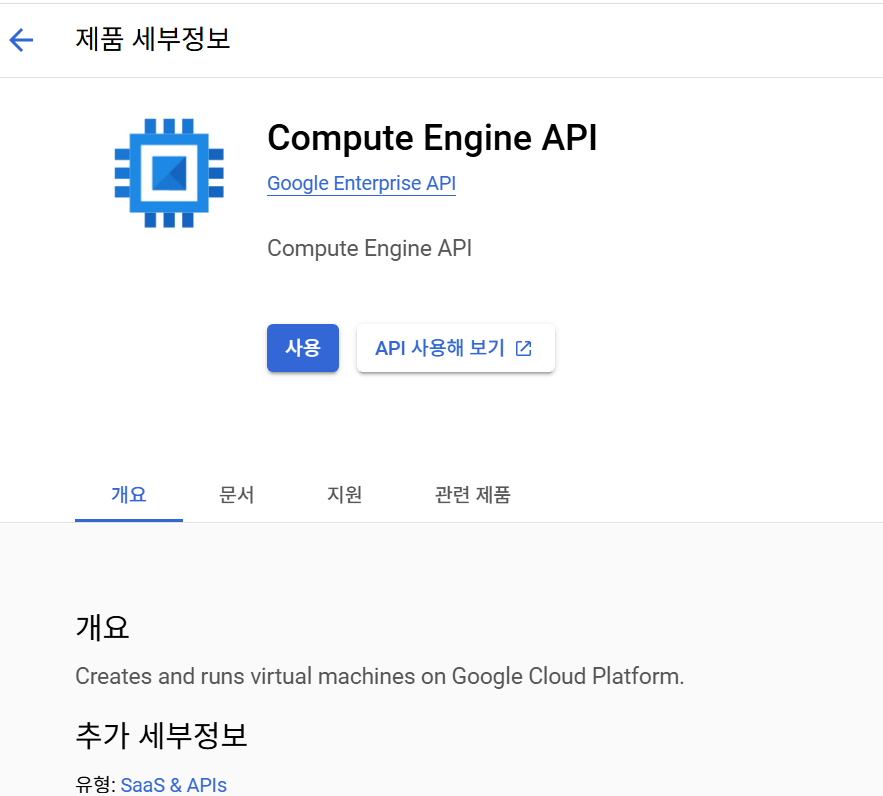This screenshot has width=883, height=796.
Task: Open the API 사용해 보기 button
Action: point(456,348)
